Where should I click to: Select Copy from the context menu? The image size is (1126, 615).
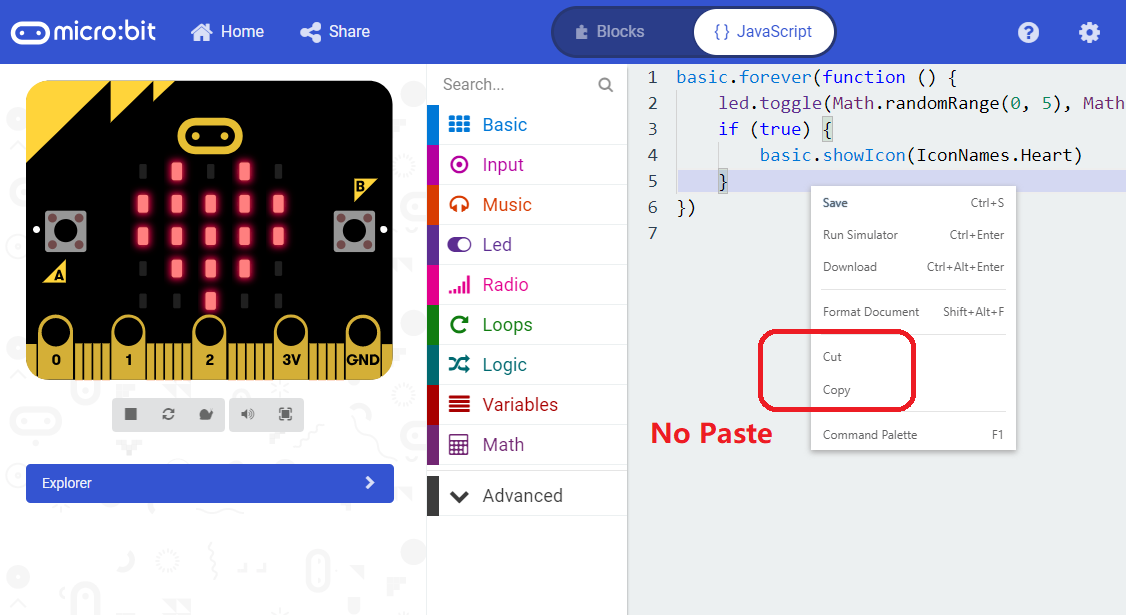point(836,390)
